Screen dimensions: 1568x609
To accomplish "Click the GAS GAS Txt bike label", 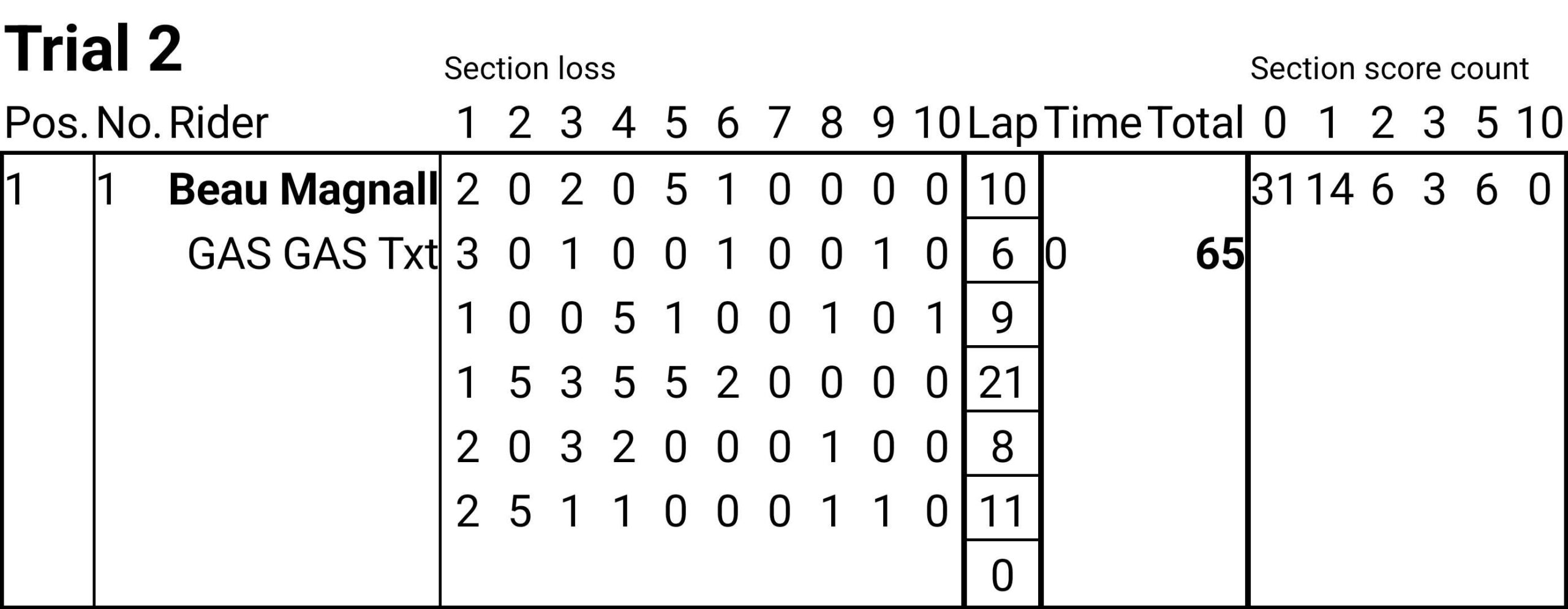I will click(x=312, y=254).
